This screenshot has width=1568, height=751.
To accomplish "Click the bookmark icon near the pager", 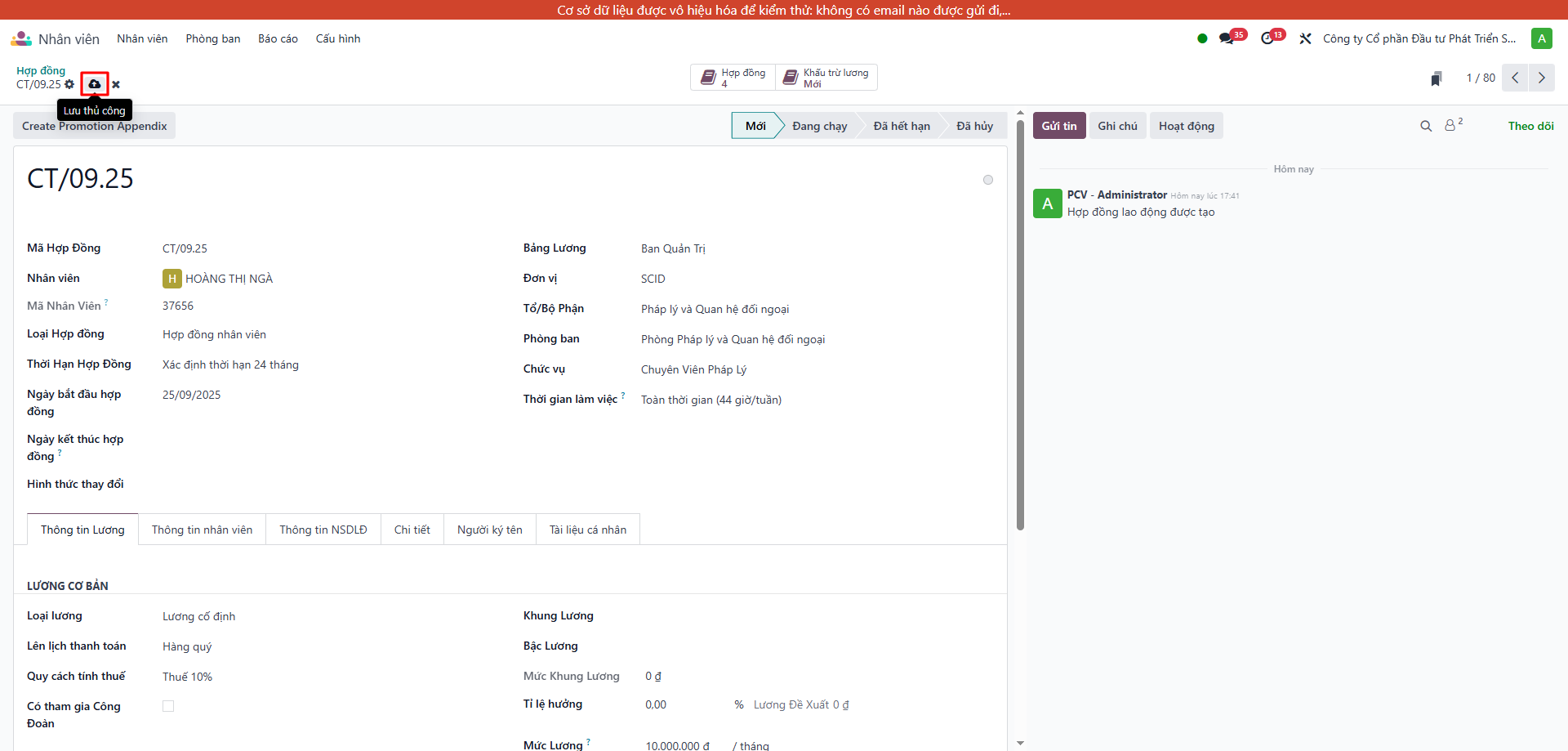I will coord(1436,78).
